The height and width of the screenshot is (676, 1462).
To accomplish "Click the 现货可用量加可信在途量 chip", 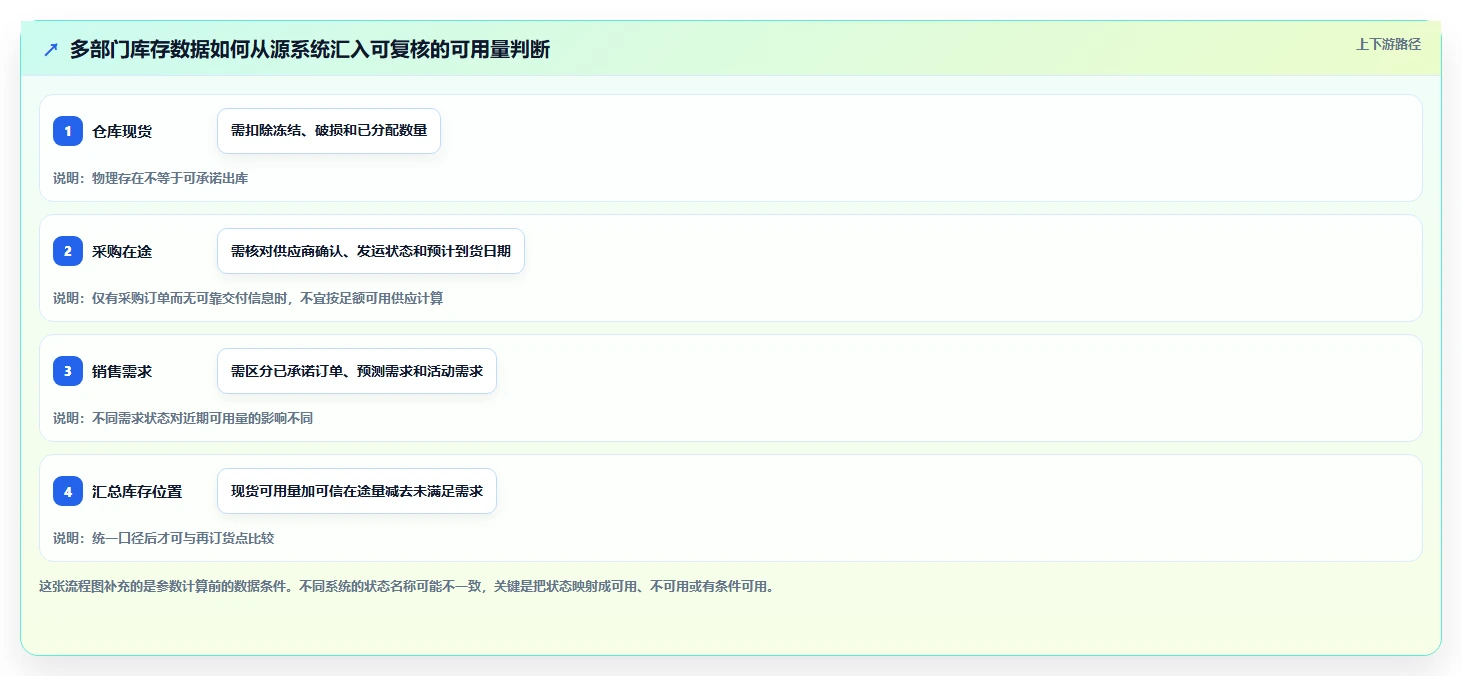I will 357,491.
